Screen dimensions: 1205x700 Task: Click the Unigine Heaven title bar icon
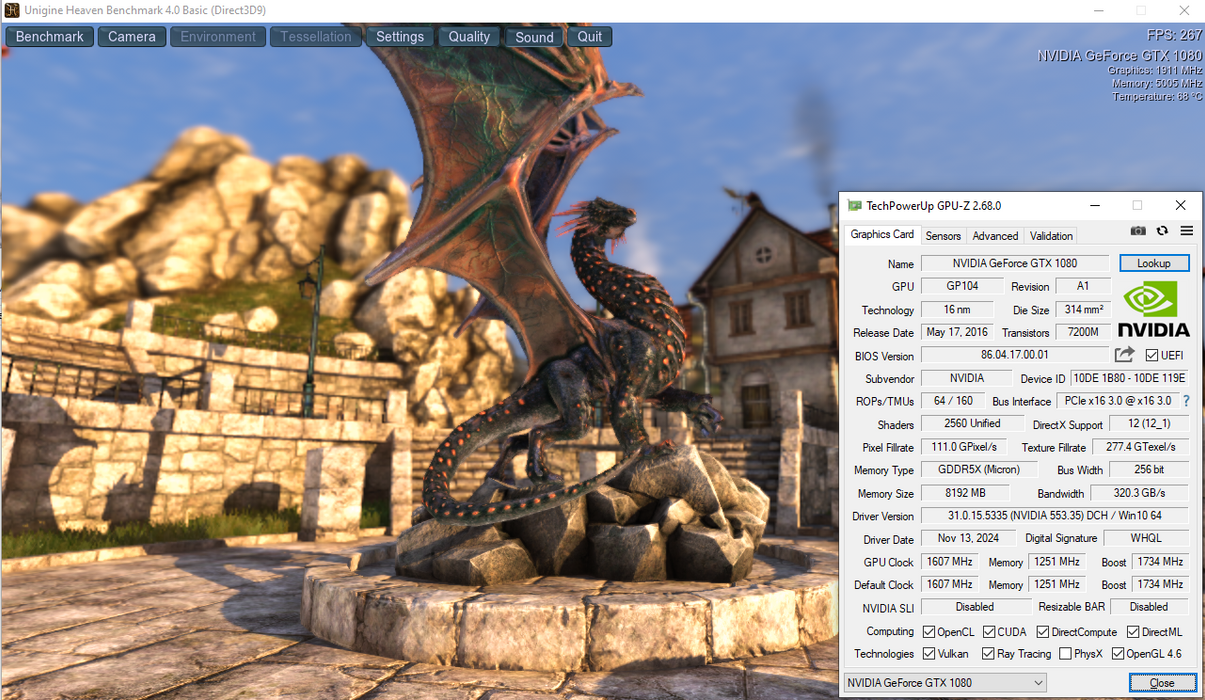coord(11,10)
